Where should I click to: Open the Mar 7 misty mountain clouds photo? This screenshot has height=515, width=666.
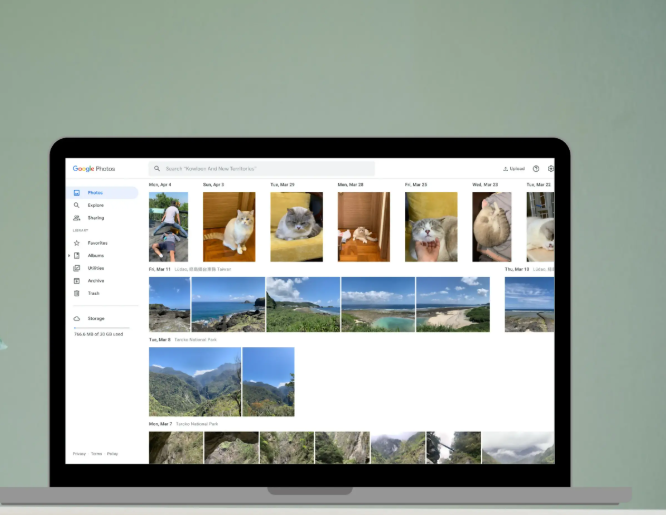(398, 447)
